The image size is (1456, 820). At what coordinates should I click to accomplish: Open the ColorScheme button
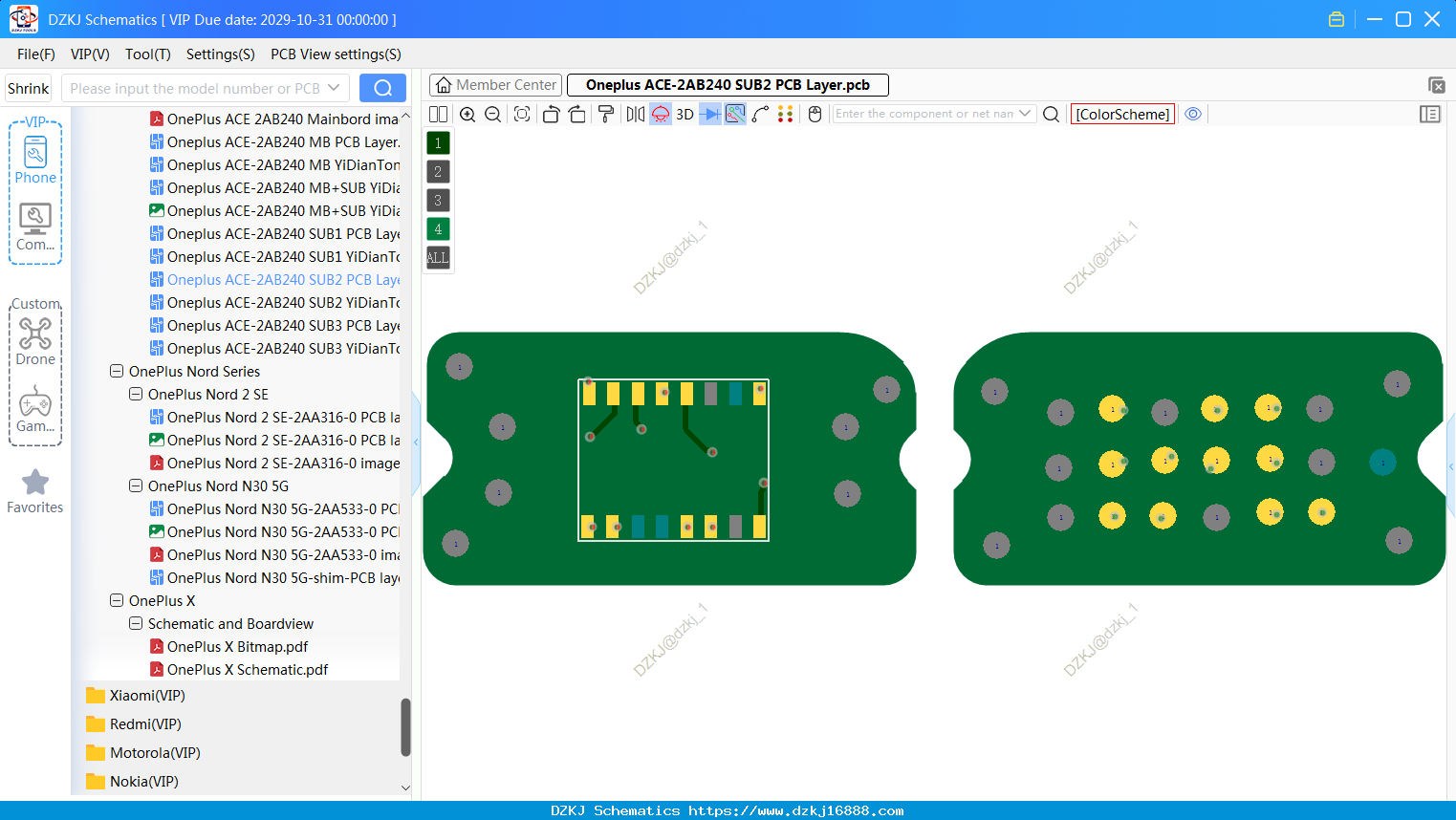pos(1122,114)
